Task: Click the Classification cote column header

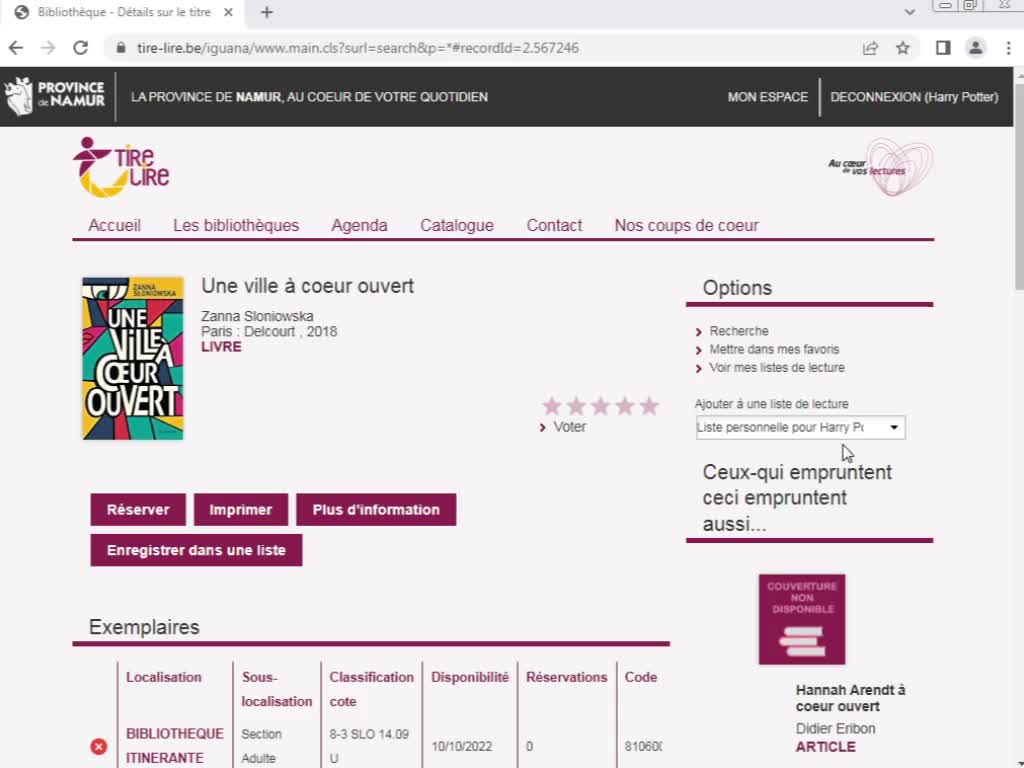Action: pos(371,689)
